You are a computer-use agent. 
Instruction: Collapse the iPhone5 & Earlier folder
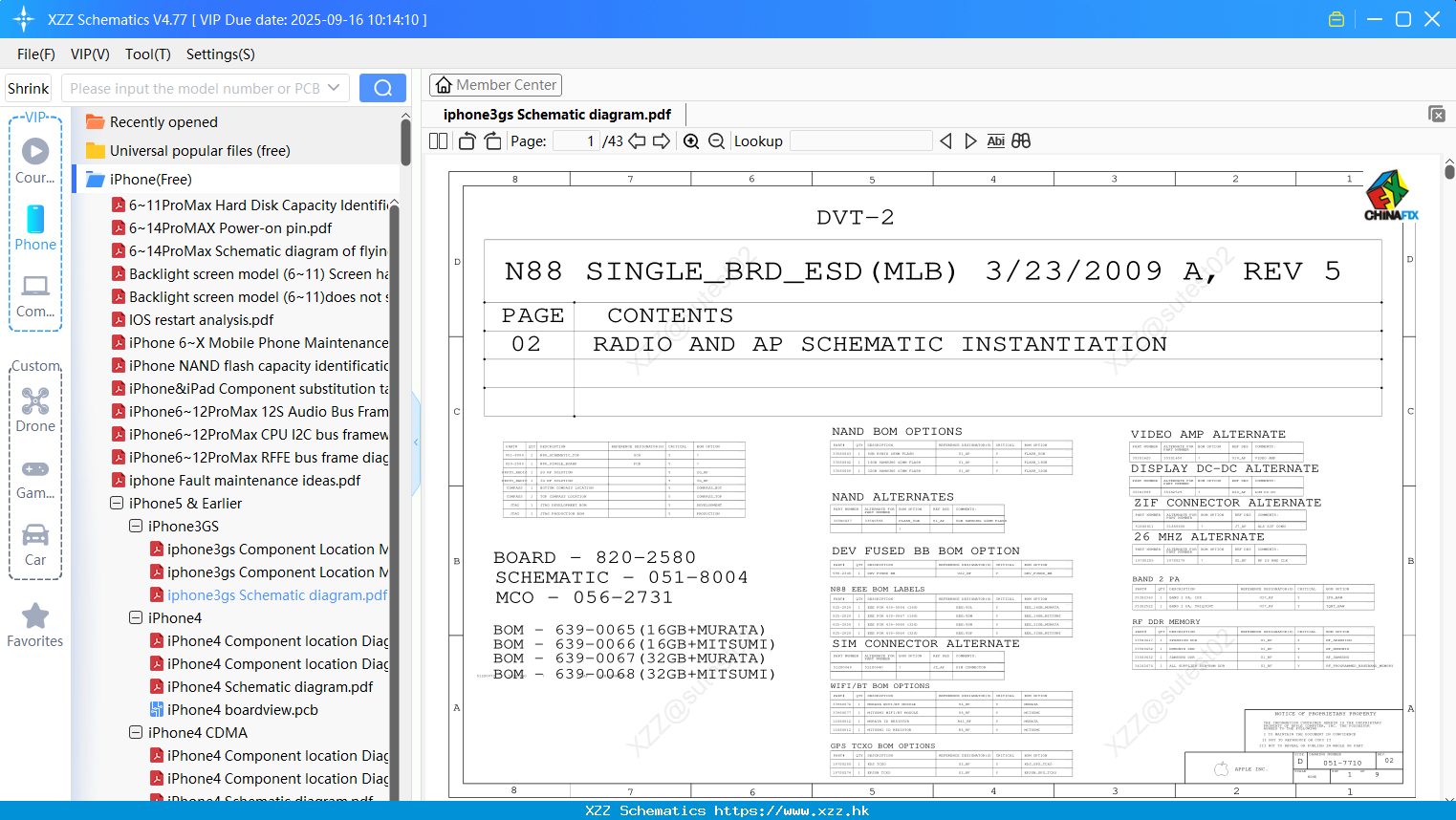coord(117,503)
